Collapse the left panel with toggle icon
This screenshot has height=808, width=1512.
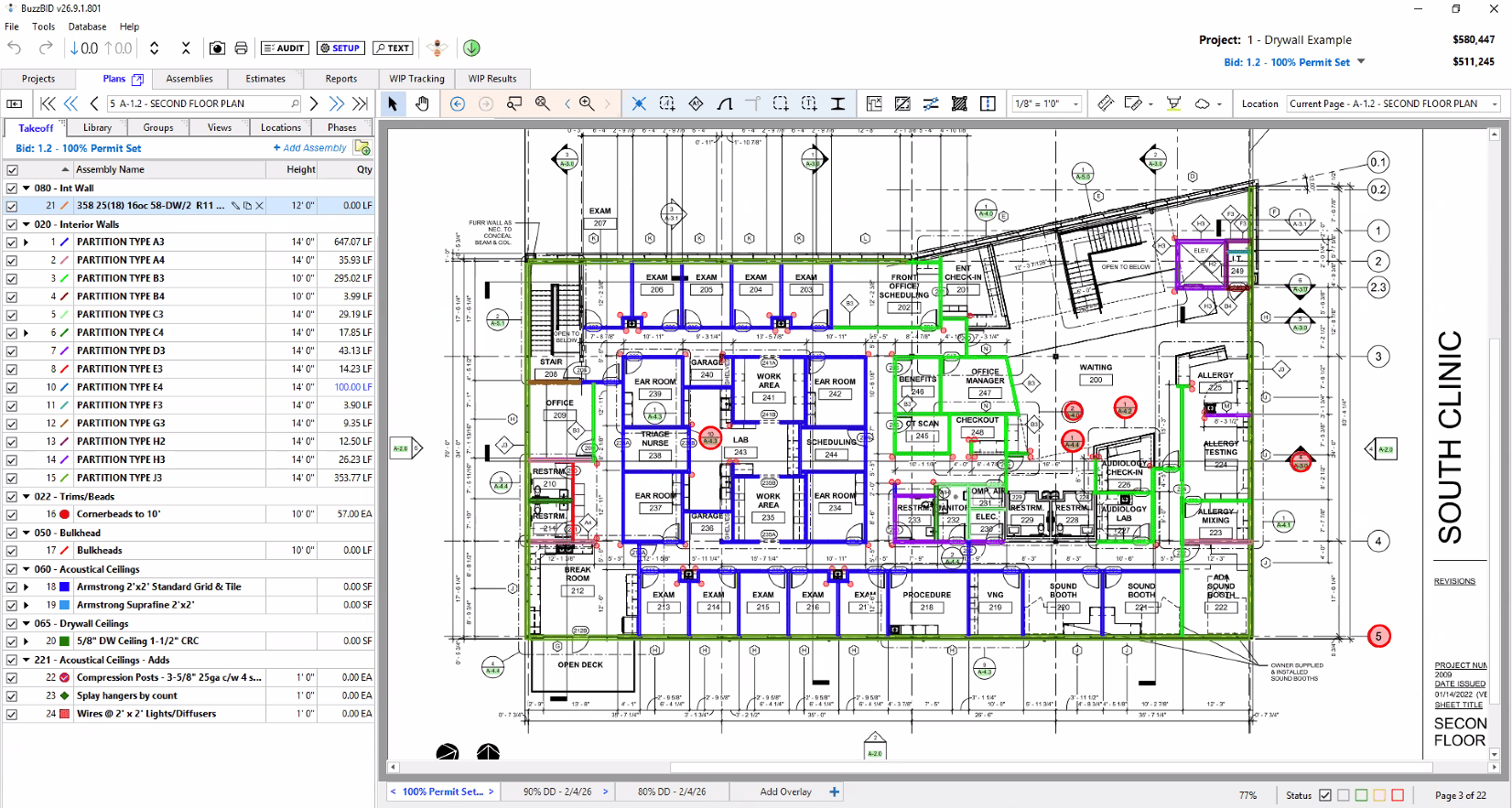pos(15,103)
